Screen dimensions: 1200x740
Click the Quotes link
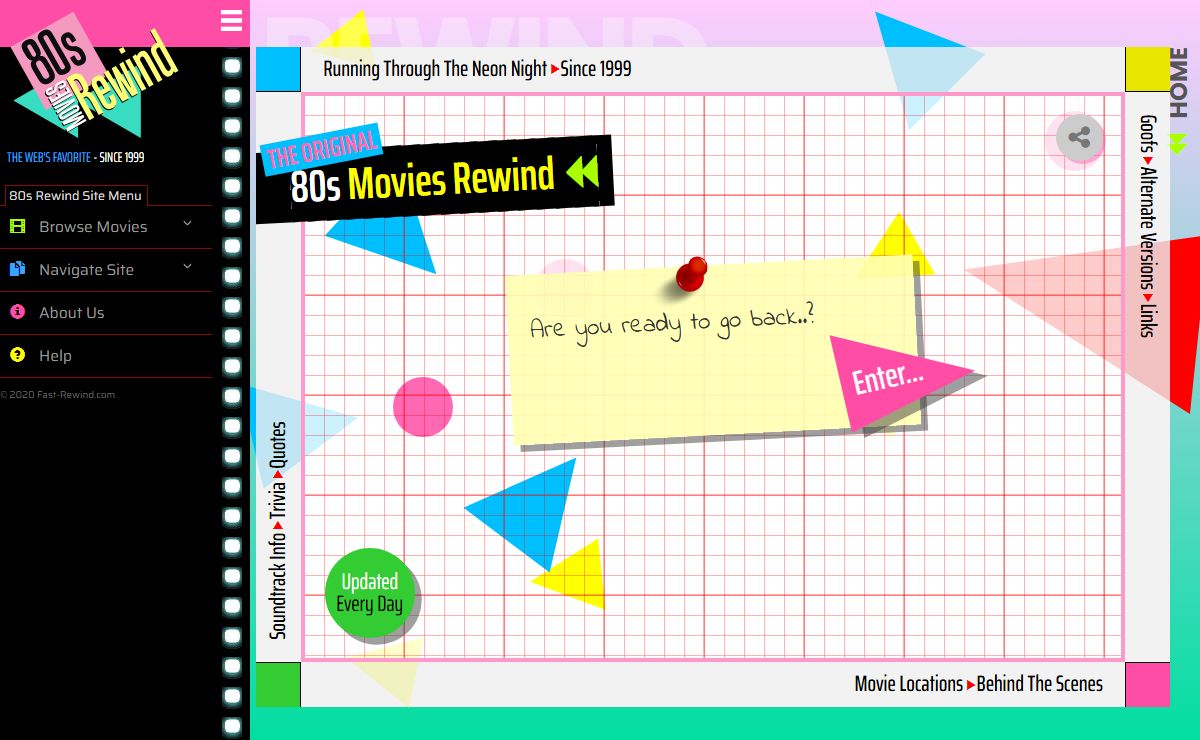click(x=278, y=445)
